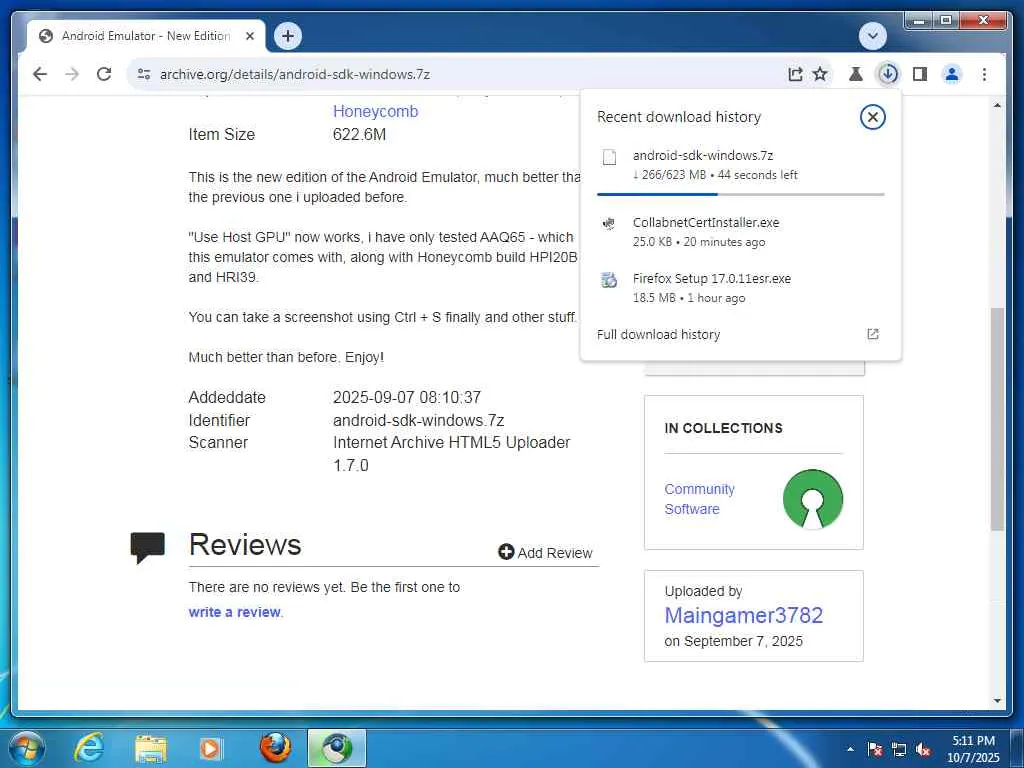
Task: Click the forward navigation arrow
Action: point(72,74)
